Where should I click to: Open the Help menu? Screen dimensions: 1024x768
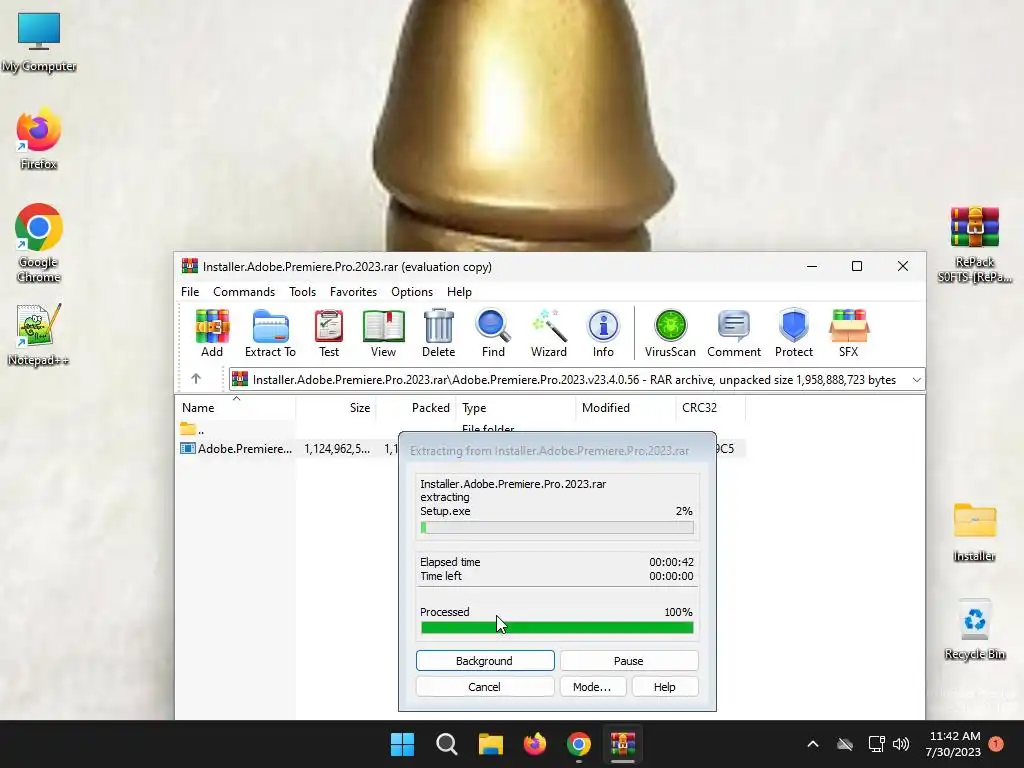pos(459,292)
